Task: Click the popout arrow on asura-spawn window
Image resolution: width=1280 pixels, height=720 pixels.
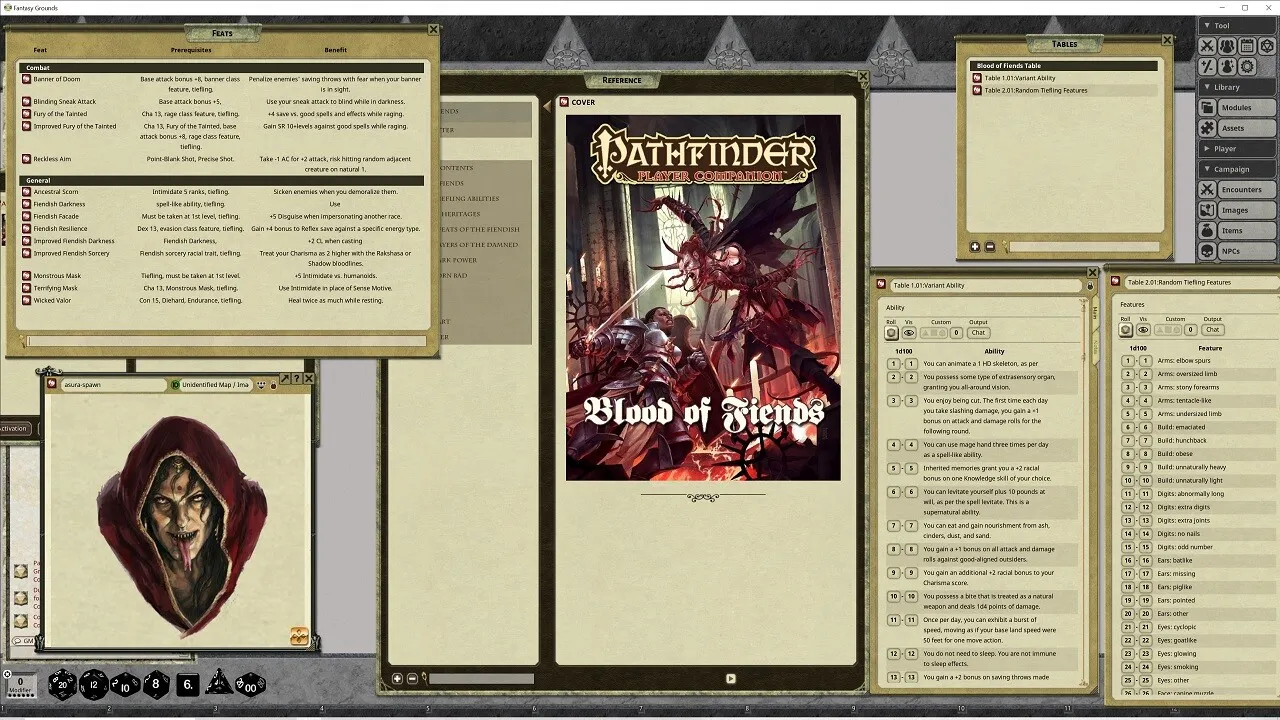Action: (285, 379)
